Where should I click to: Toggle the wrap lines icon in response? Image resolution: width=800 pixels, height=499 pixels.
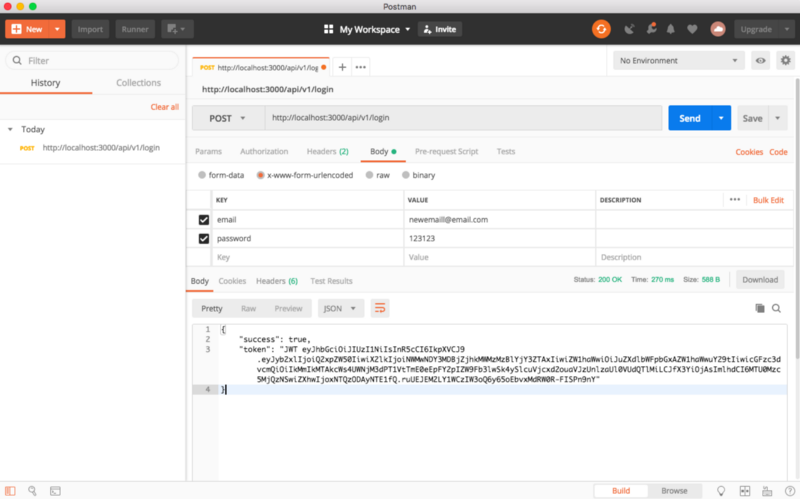pyautogui.click(x=380, y=309)
